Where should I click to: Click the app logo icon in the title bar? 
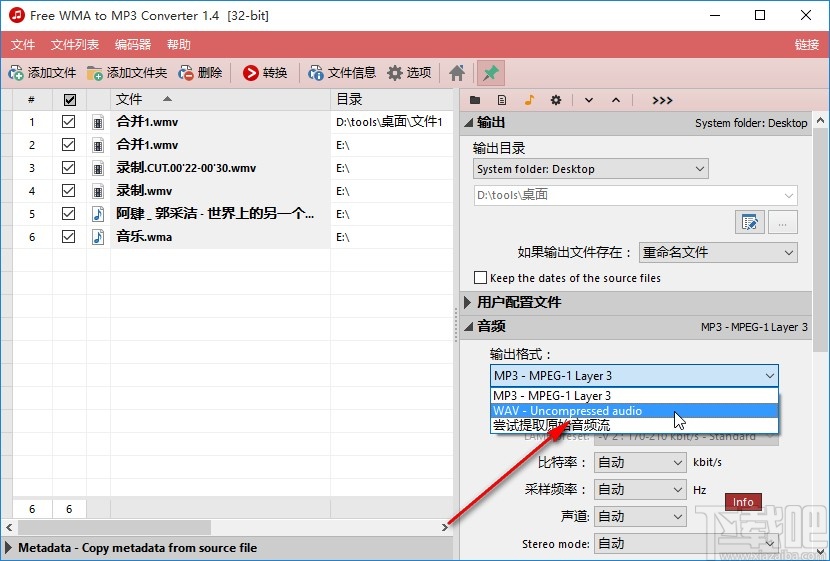click(x=16, y=15)
